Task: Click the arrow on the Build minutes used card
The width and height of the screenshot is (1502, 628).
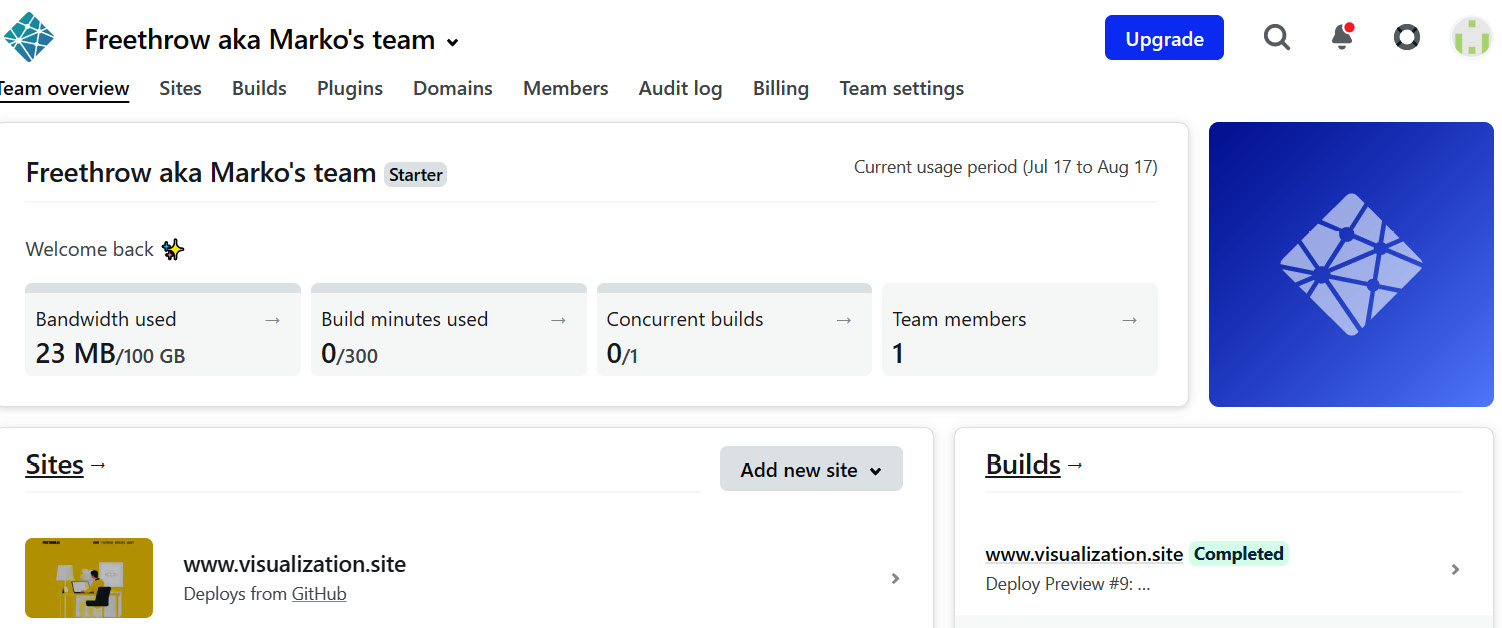Action: click(x=558, y=319)
